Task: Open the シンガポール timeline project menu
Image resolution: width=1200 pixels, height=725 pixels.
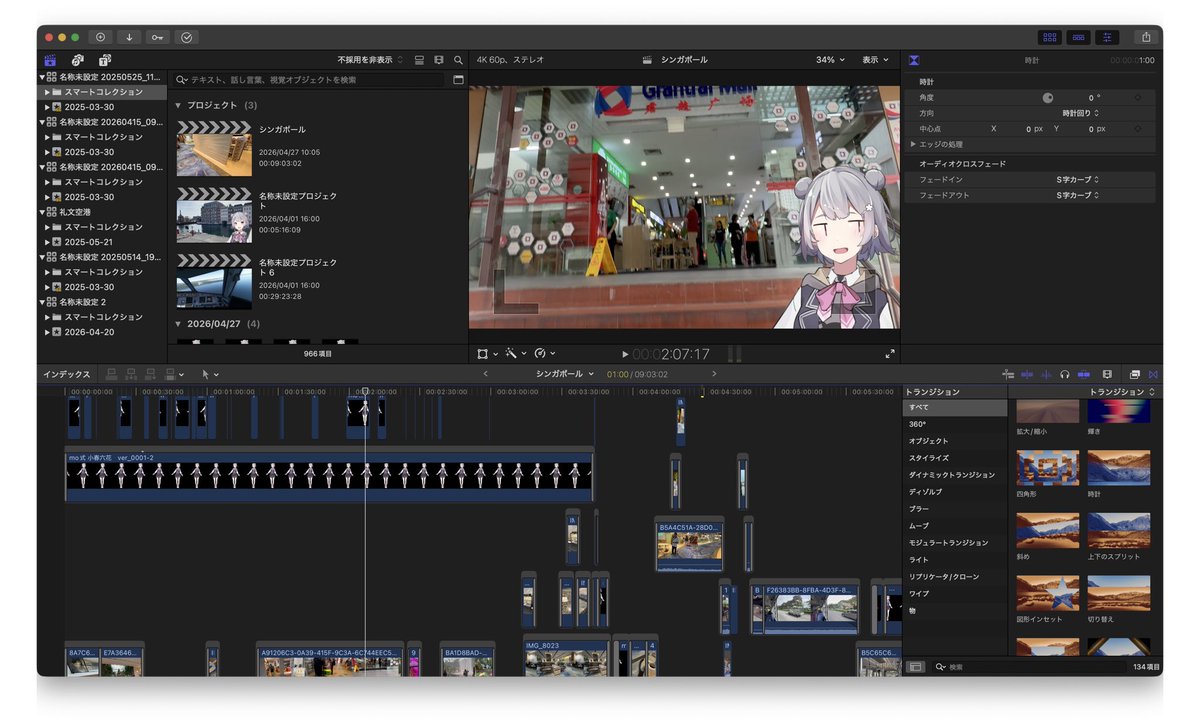Action: click(565, 374)
